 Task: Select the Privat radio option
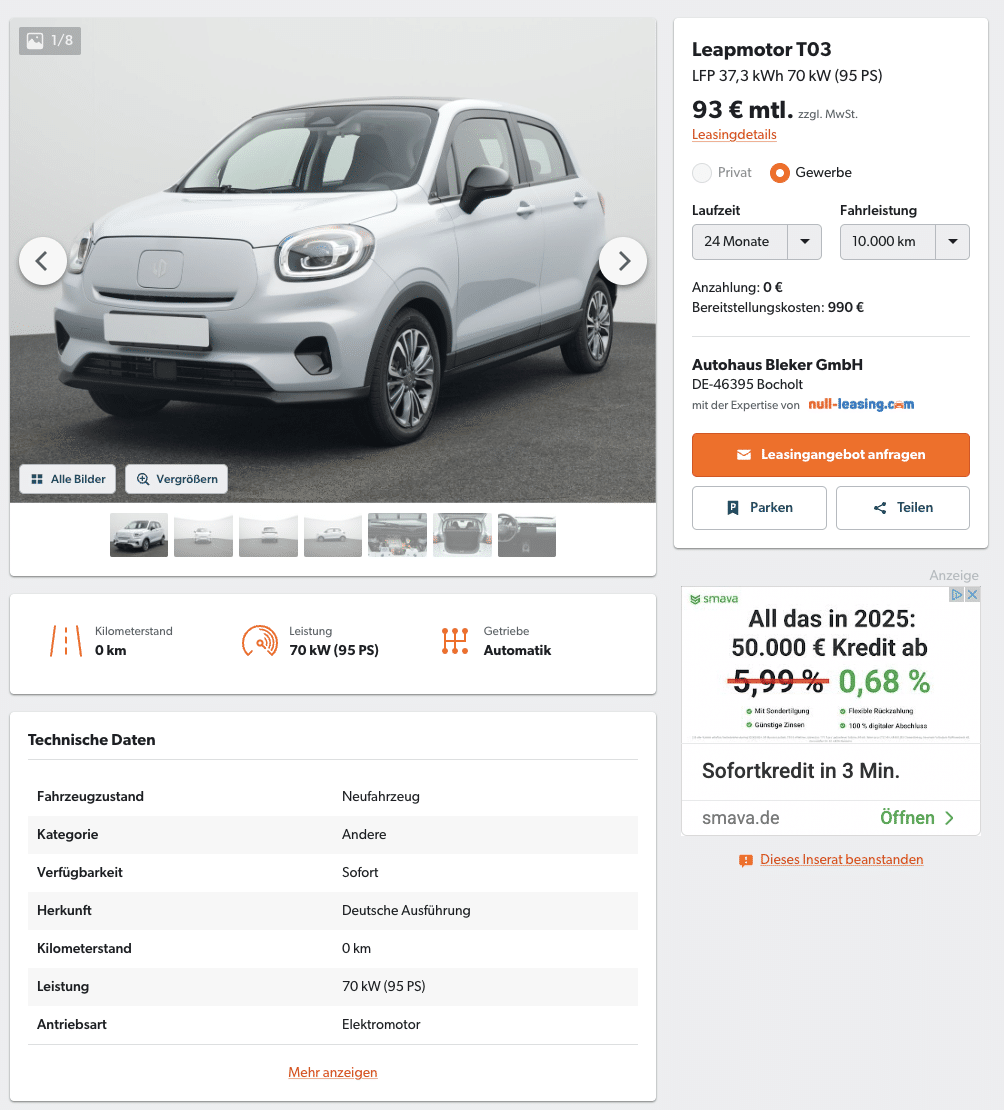(702, 173)
